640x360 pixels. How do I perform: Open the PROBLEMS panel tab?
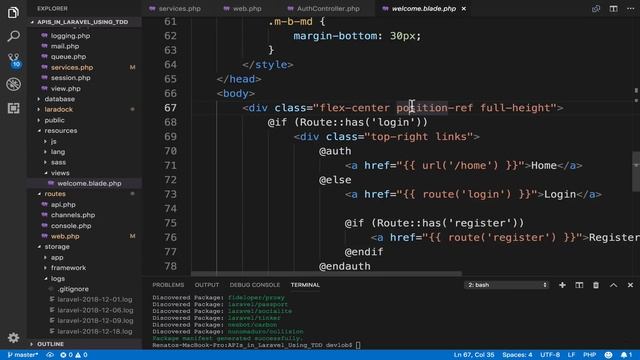click(x=168, y=285)
